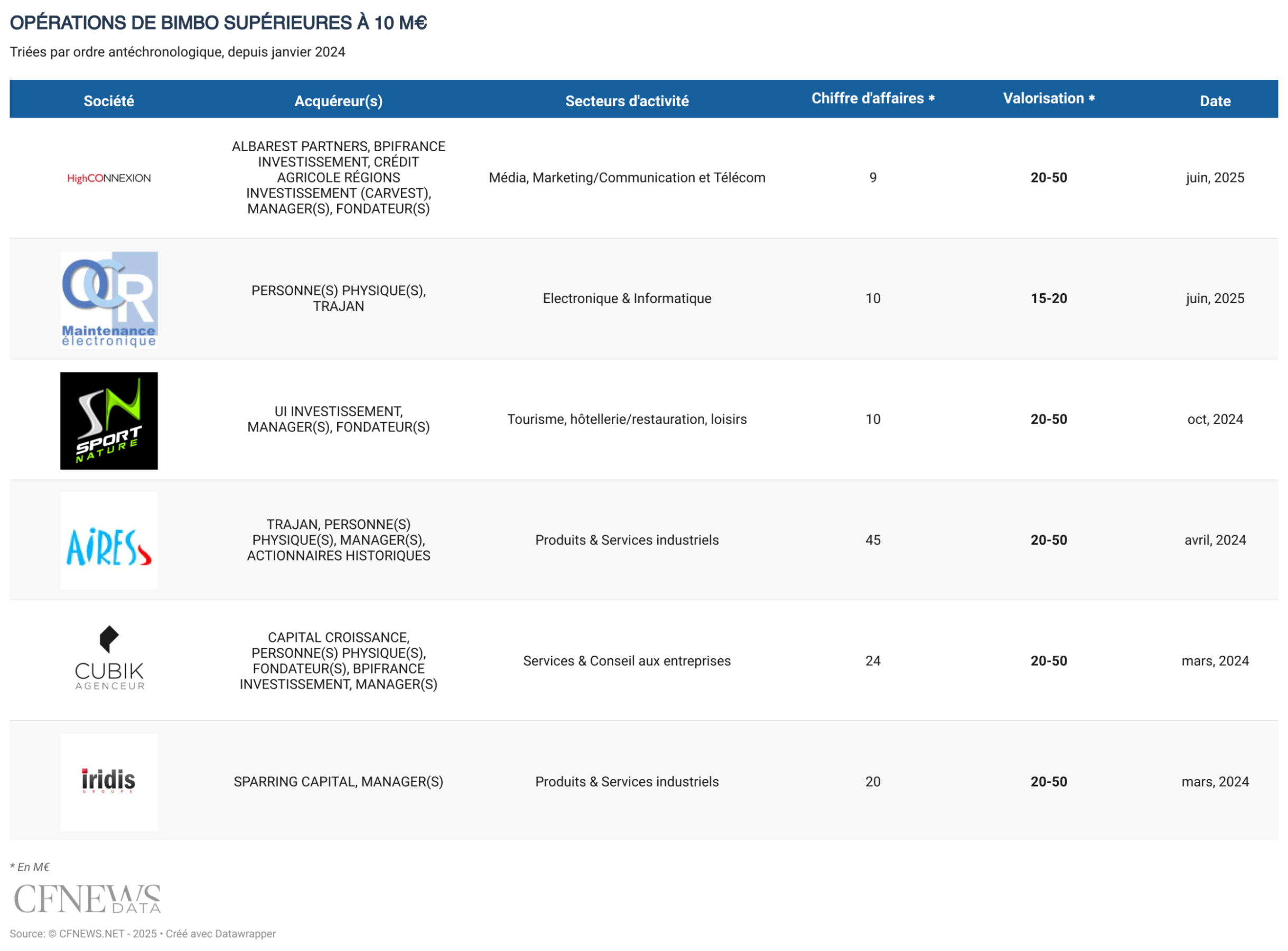Select date 'avril, 2024'
This screenshot has height=951, width=1288.
point(1215,540)
